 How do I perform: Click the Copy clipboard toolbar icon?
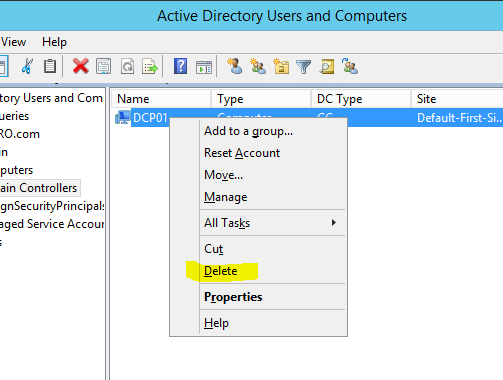(x=50, y=66)
